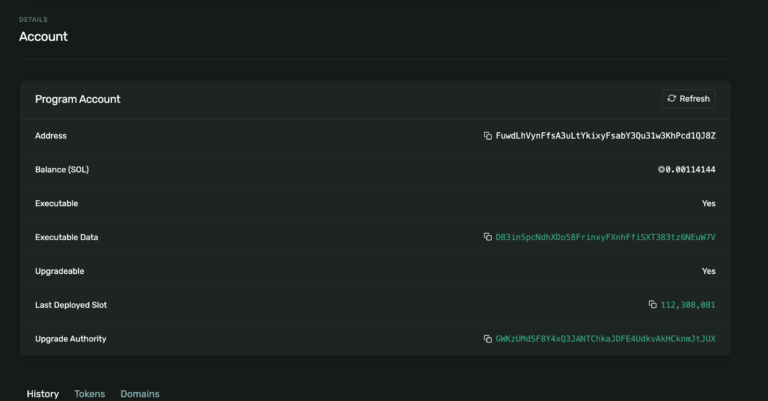
Task: Copy the Last Deployed Slot number
Action: click(652, 305)
